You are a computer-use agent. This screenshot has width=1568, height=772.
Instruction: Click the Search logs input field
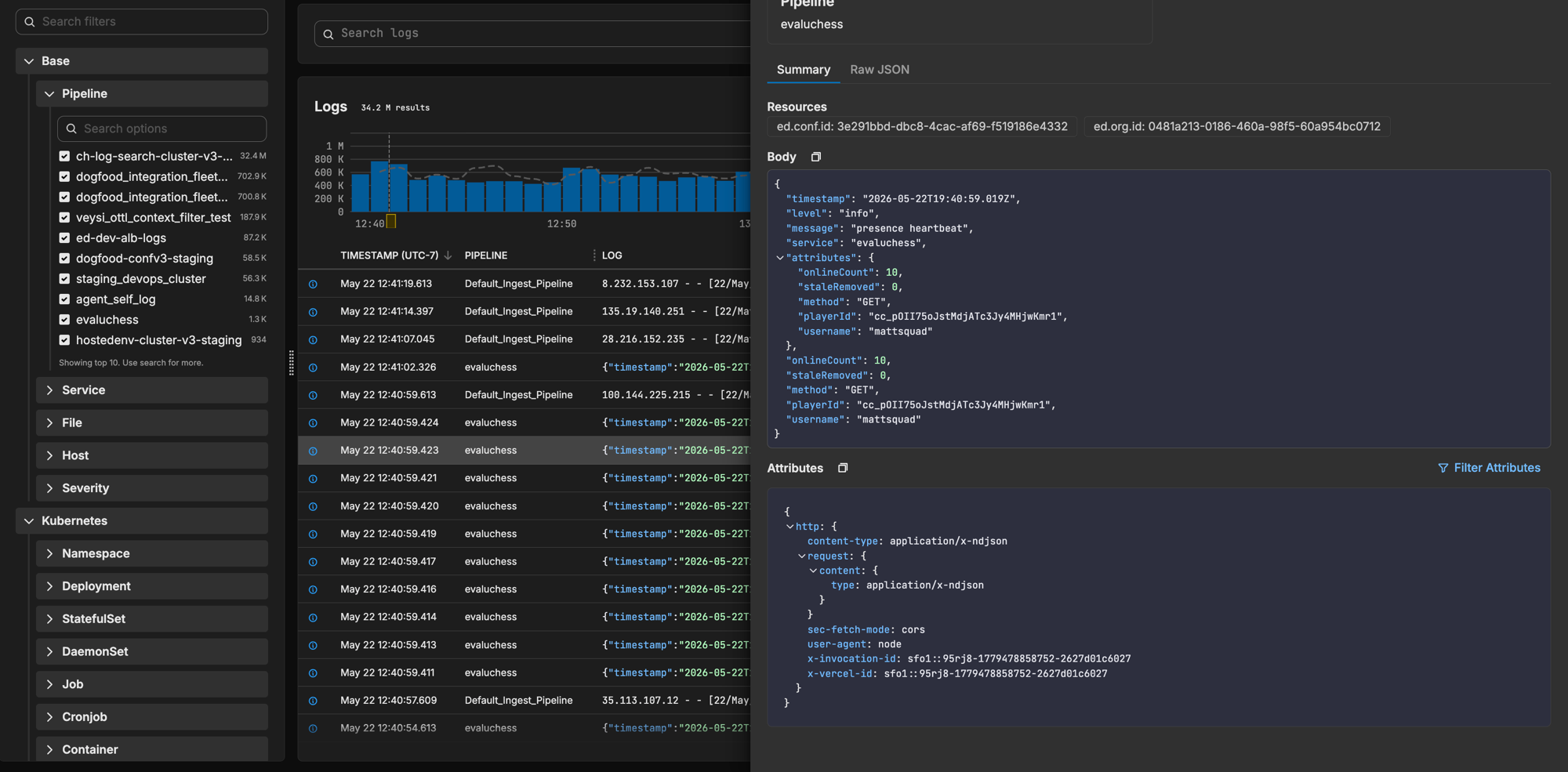533,34
